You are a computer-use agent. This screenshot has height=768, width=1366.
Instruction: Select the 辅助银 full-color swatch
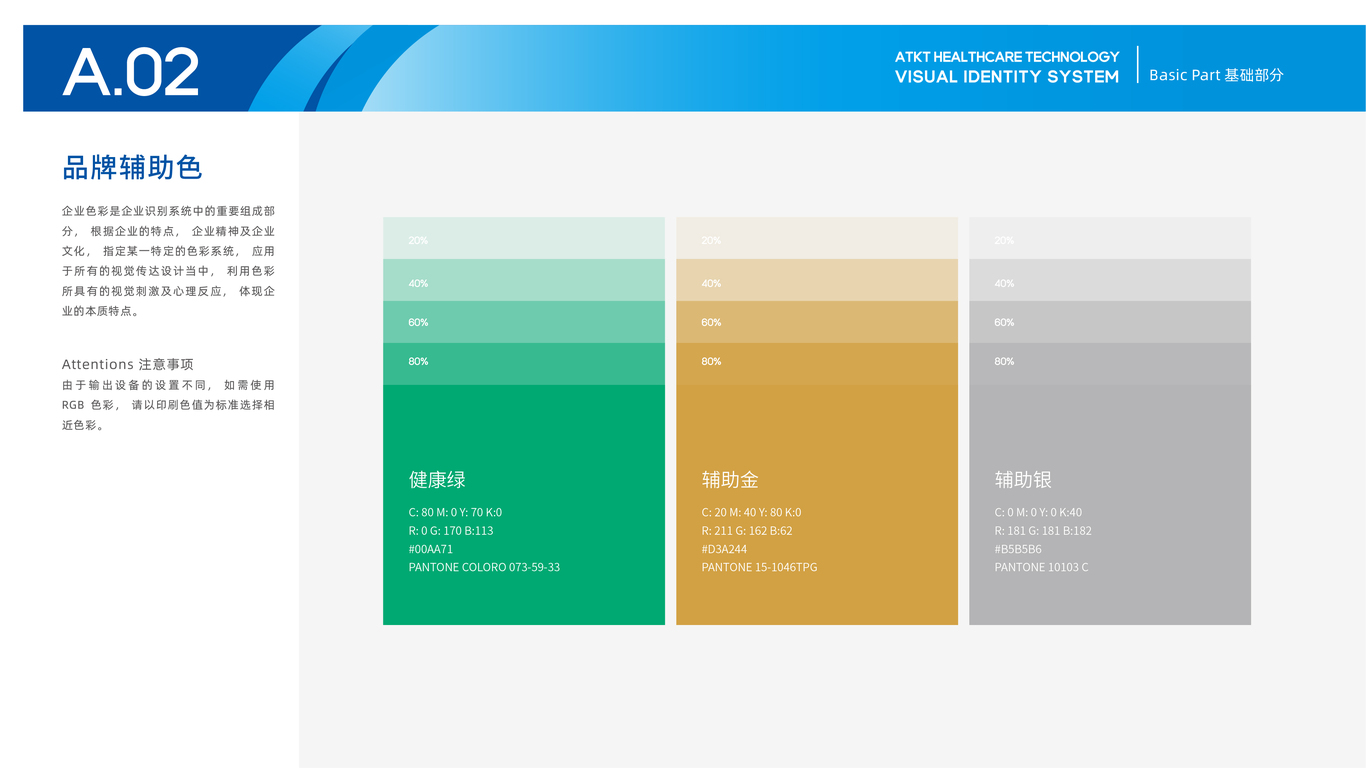[1110, 505]
